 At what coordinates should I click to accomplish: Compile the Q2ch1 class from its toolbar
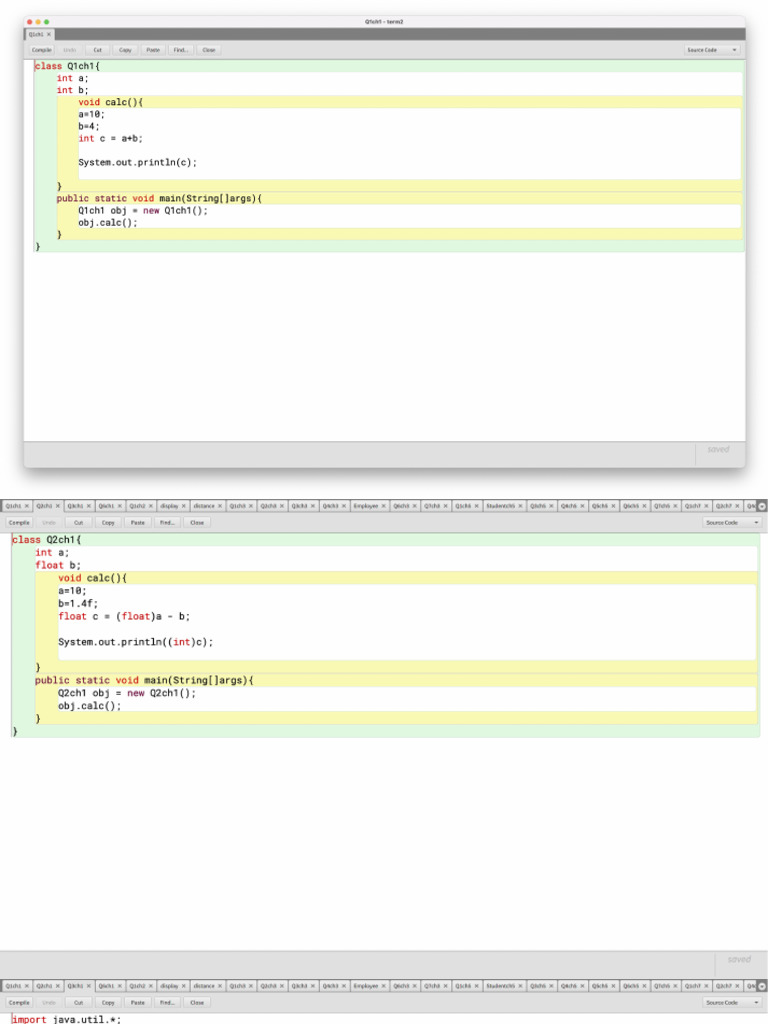[19, 522]
